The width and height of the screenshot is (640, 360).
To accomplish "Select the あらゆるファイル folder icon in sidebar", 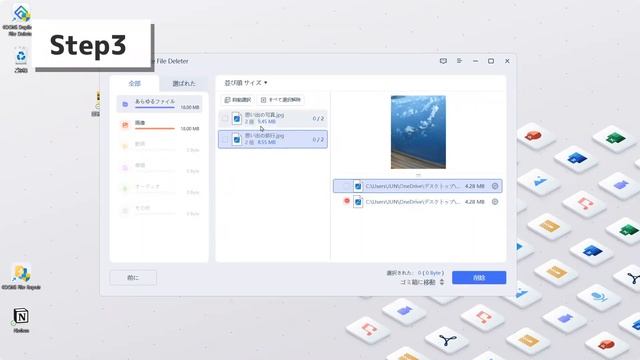I will pos(125,104).
